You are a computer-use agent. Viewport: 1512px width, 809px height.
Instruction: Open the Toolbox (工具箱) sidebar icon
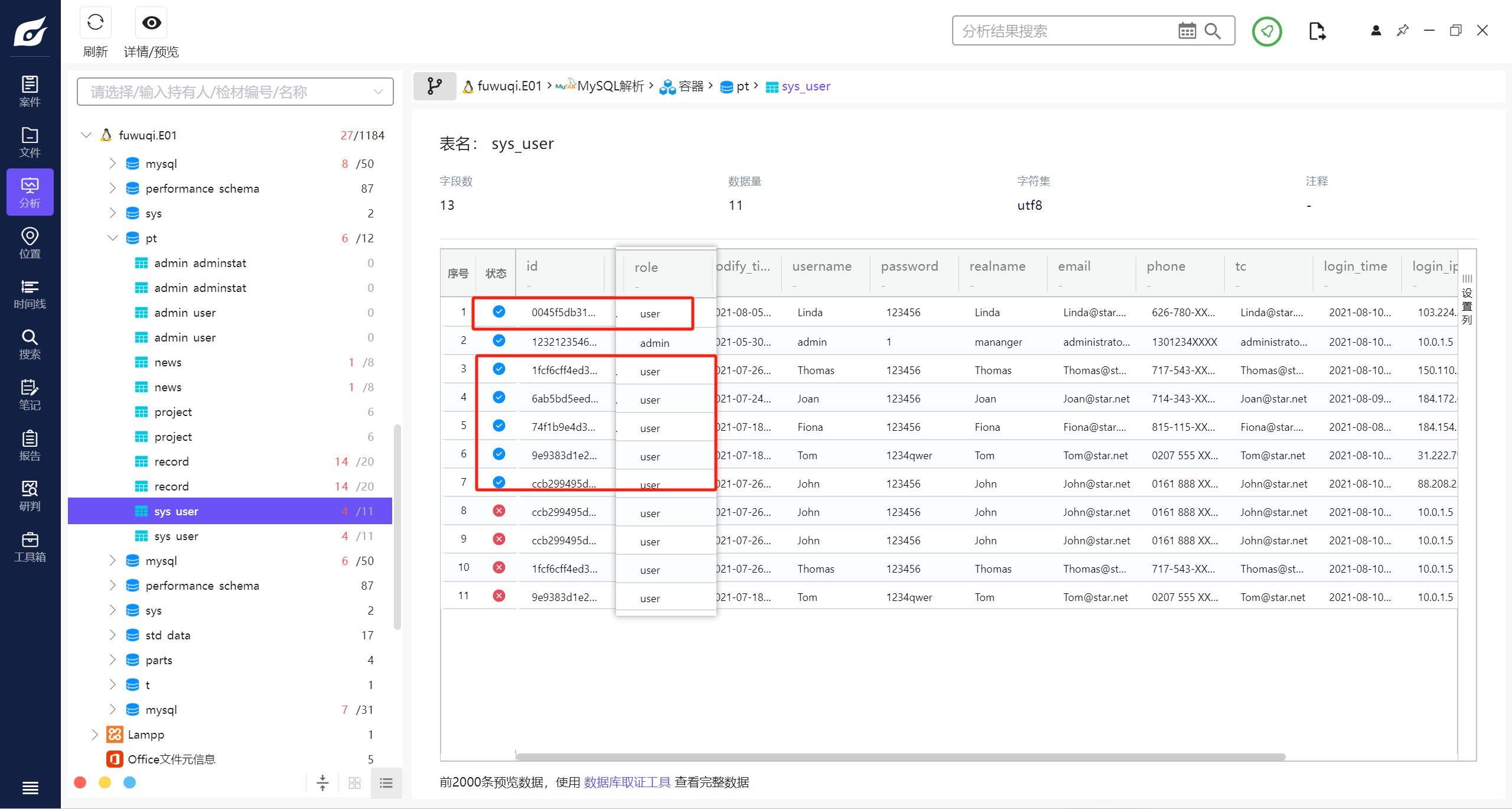click(x=30, y=547)
